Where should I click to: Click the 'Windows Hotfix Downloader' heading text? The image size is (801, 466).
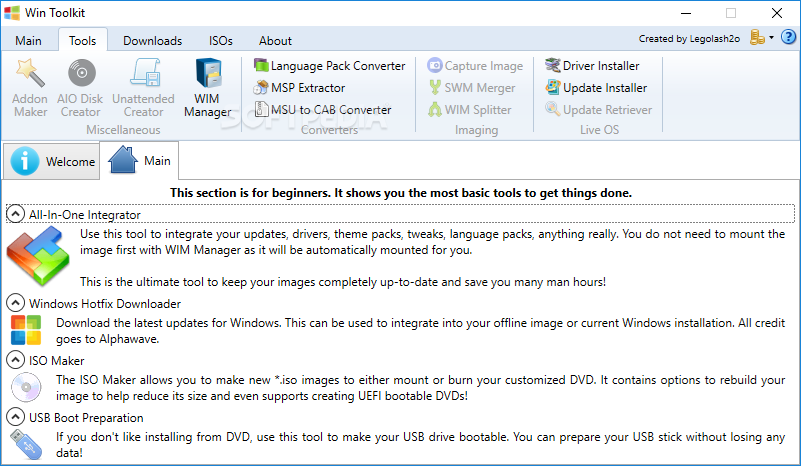[x=105, y=304]
